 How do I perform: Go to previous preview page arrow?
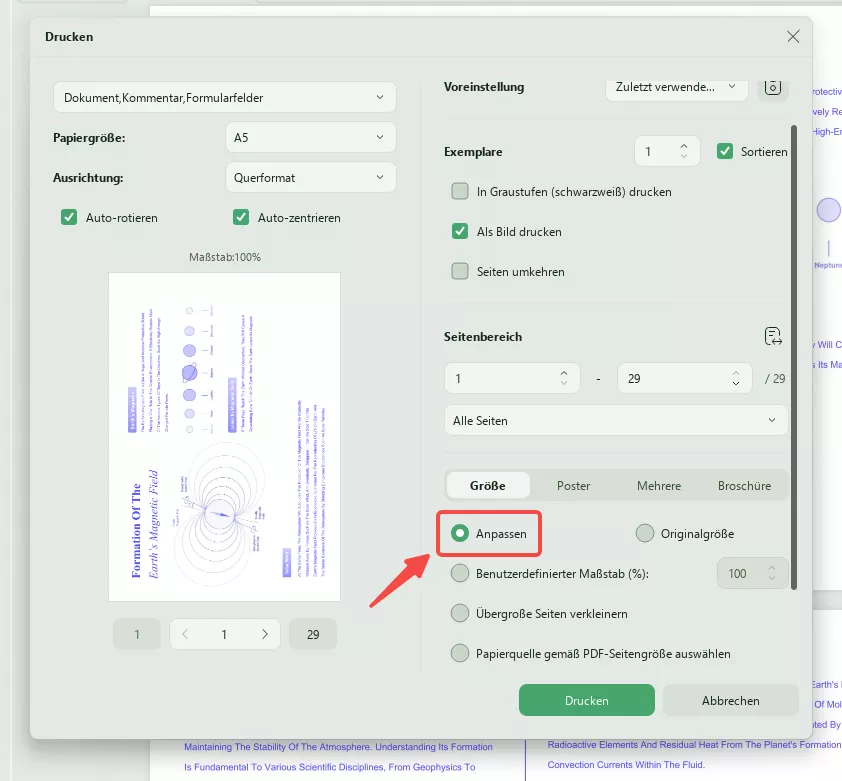coord(185,633)
